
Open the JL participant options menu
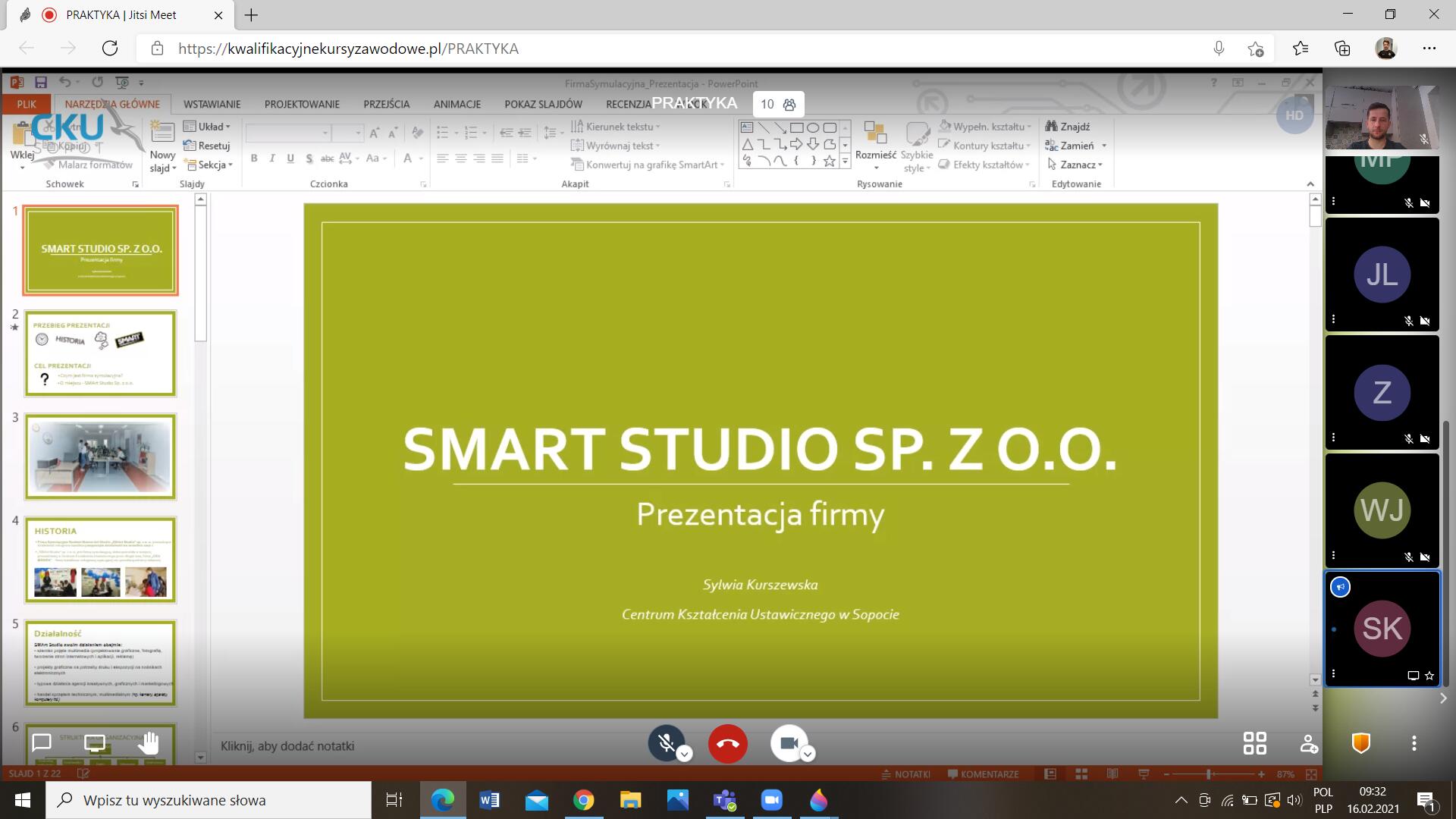[x=1333, y=319]
